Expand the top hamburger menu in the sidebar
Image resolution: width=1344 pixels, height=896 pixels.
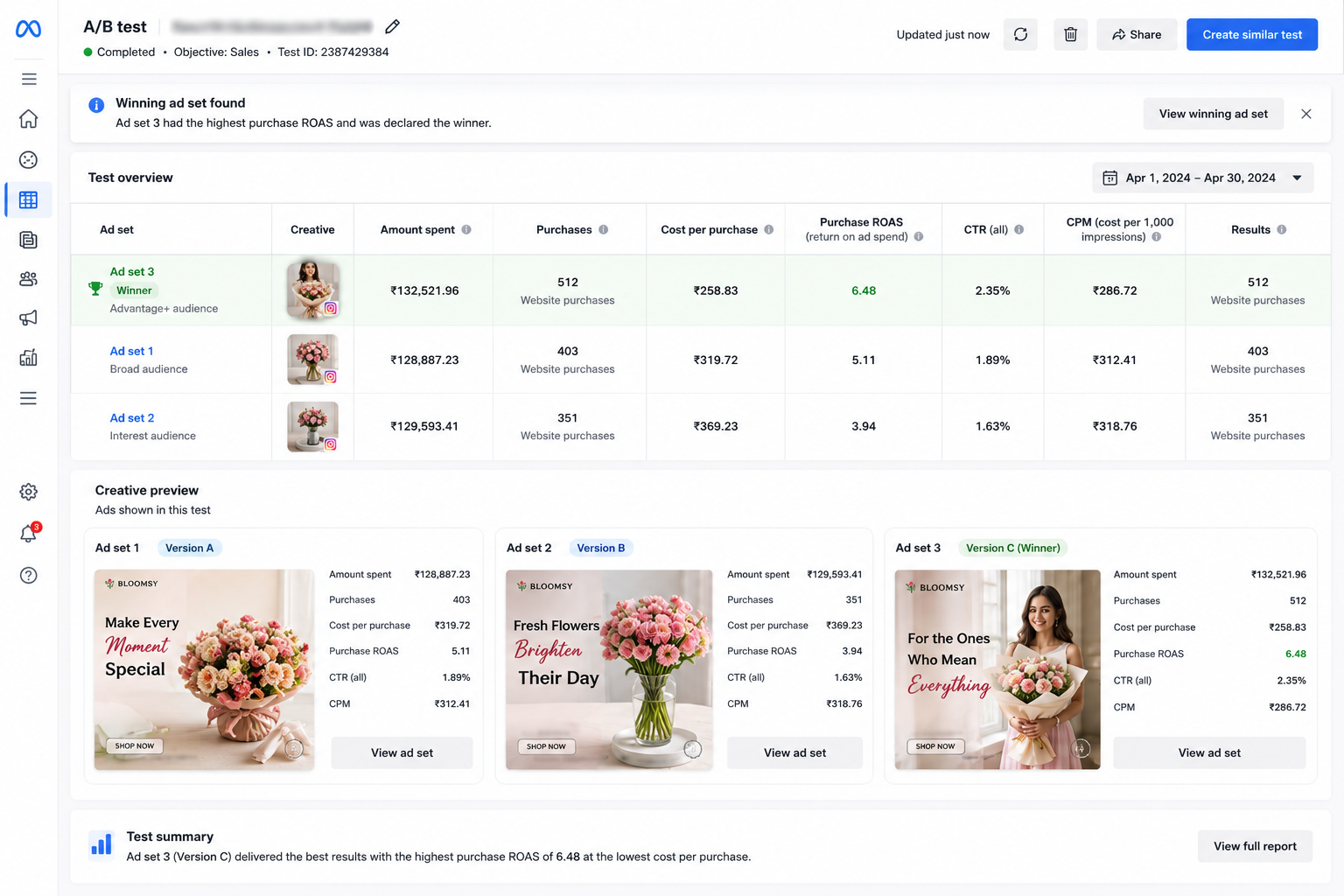29,79
